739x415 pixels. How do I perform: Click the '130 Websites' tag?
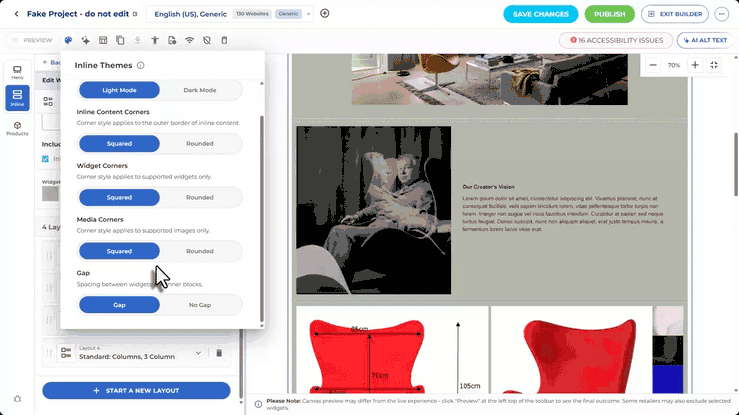tap(252, 14)
